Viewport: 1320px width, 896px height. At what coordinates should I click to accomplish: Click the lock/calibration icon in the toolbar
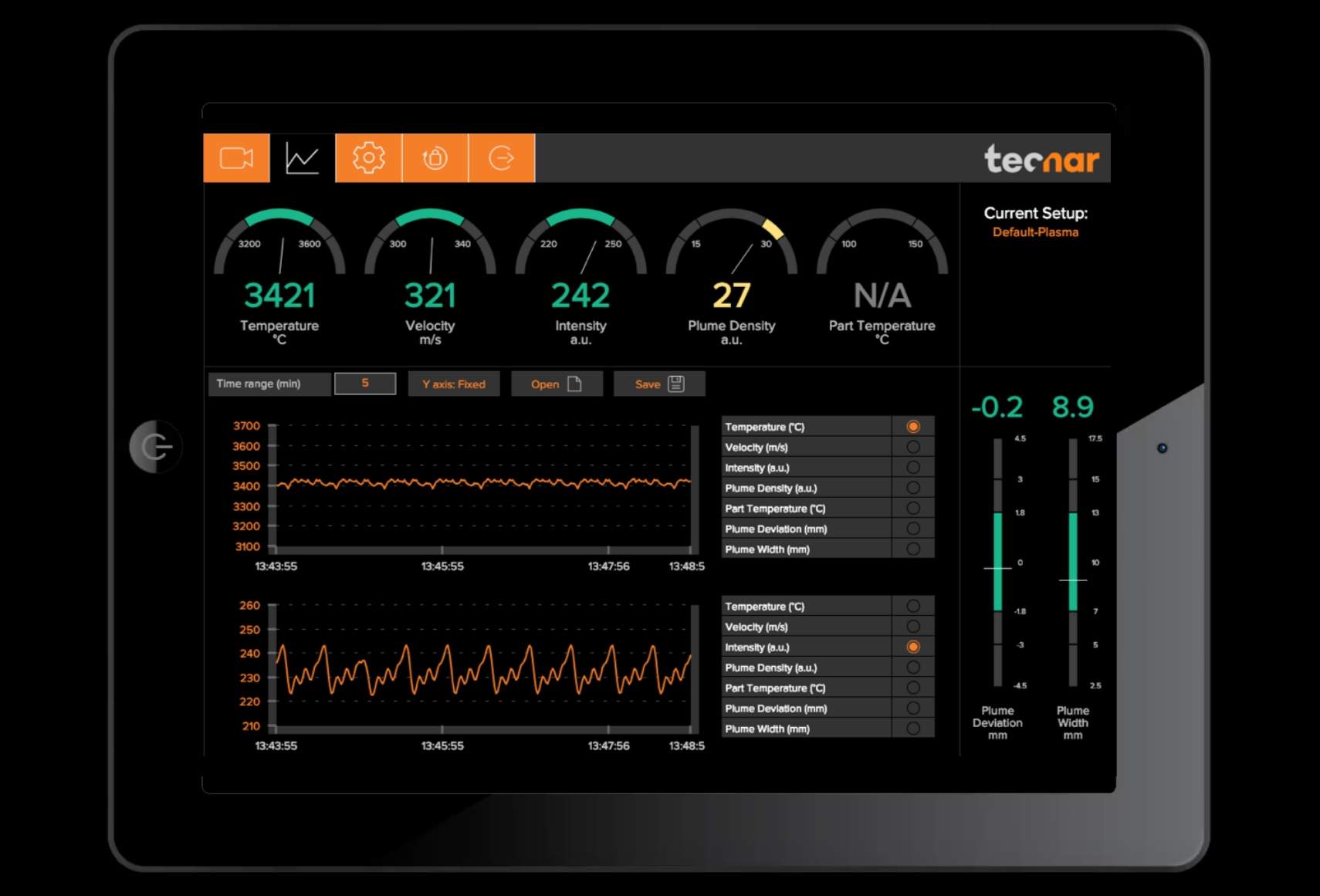[x=435, y=158]
